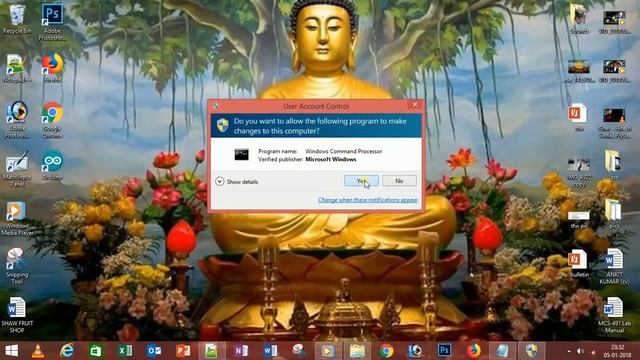The image size is (640, 360).
Task: Click the Command Processor program icon
Action: coord(241,154)
